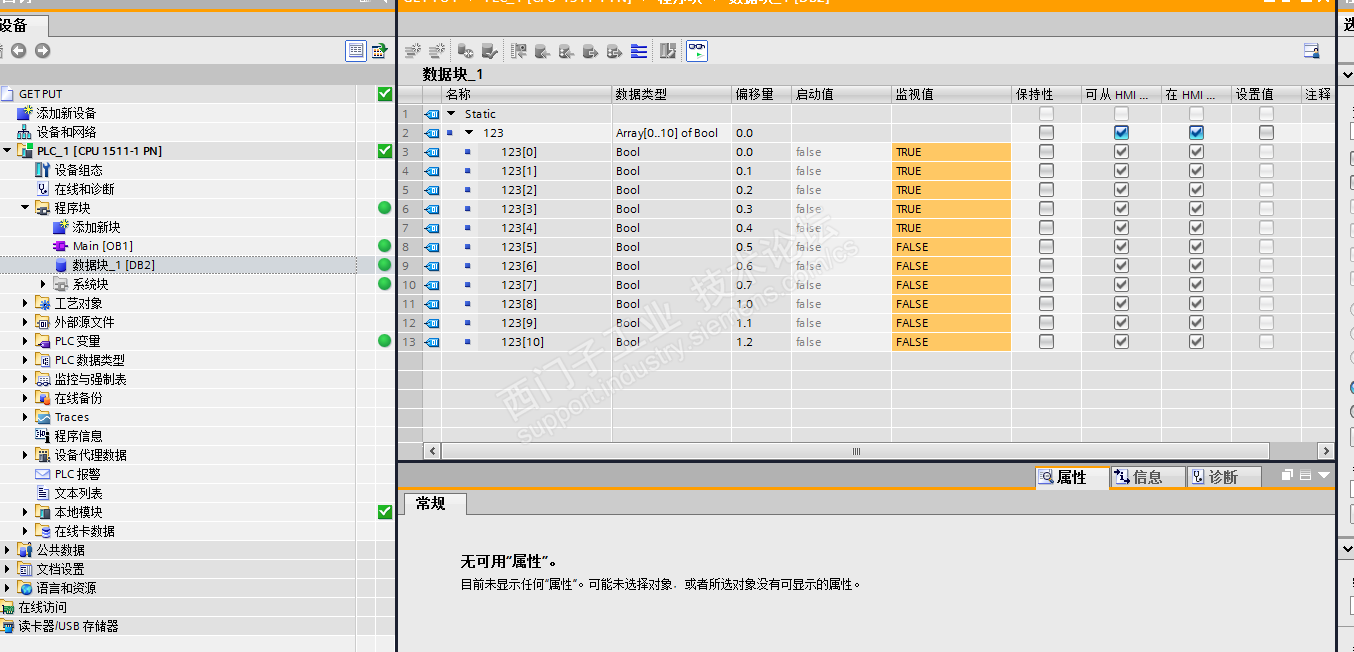Collapse the 123 array in data block

[x=469, y=133]
